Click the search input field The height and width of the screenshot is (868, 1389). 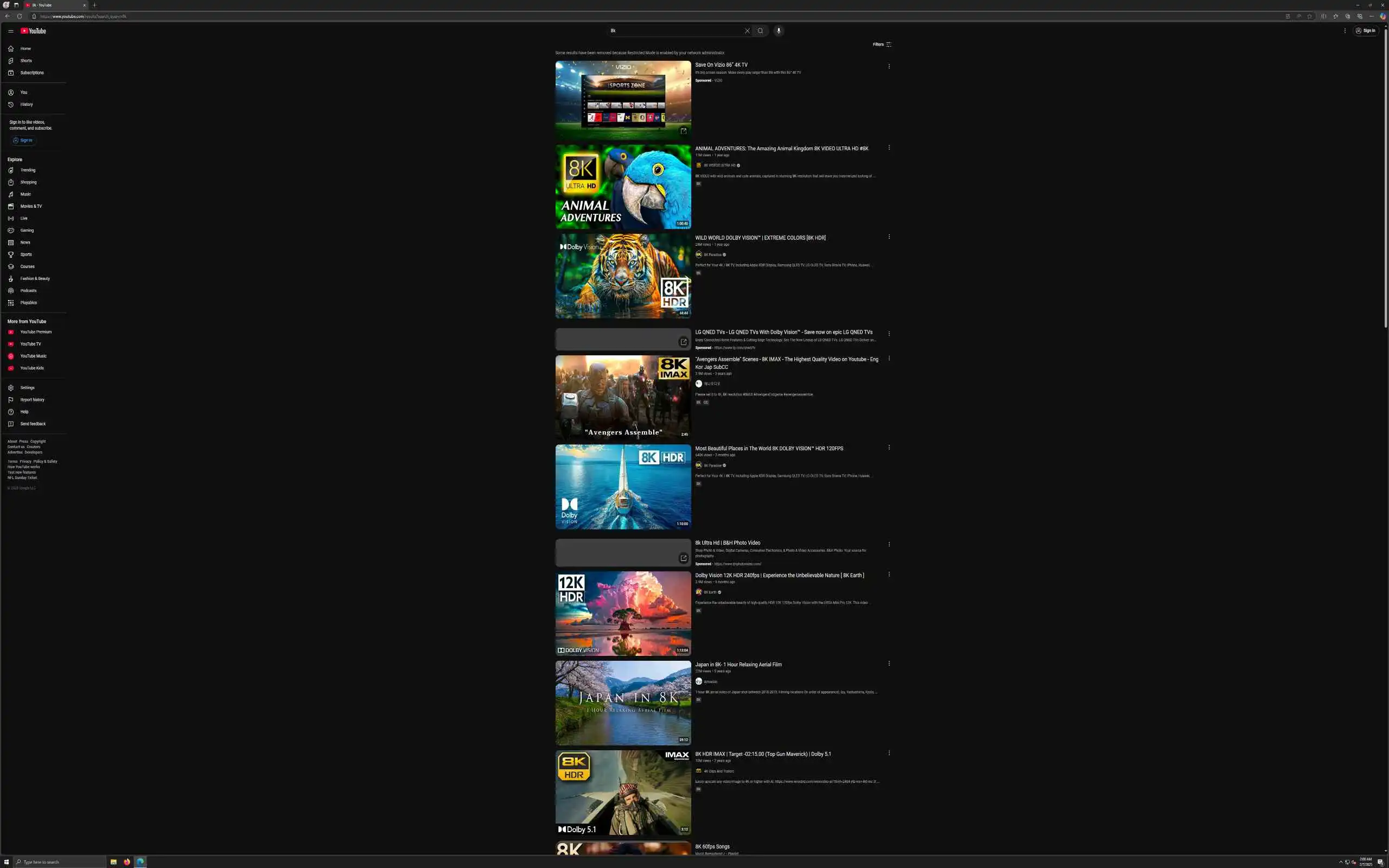[x=674, y=31]
